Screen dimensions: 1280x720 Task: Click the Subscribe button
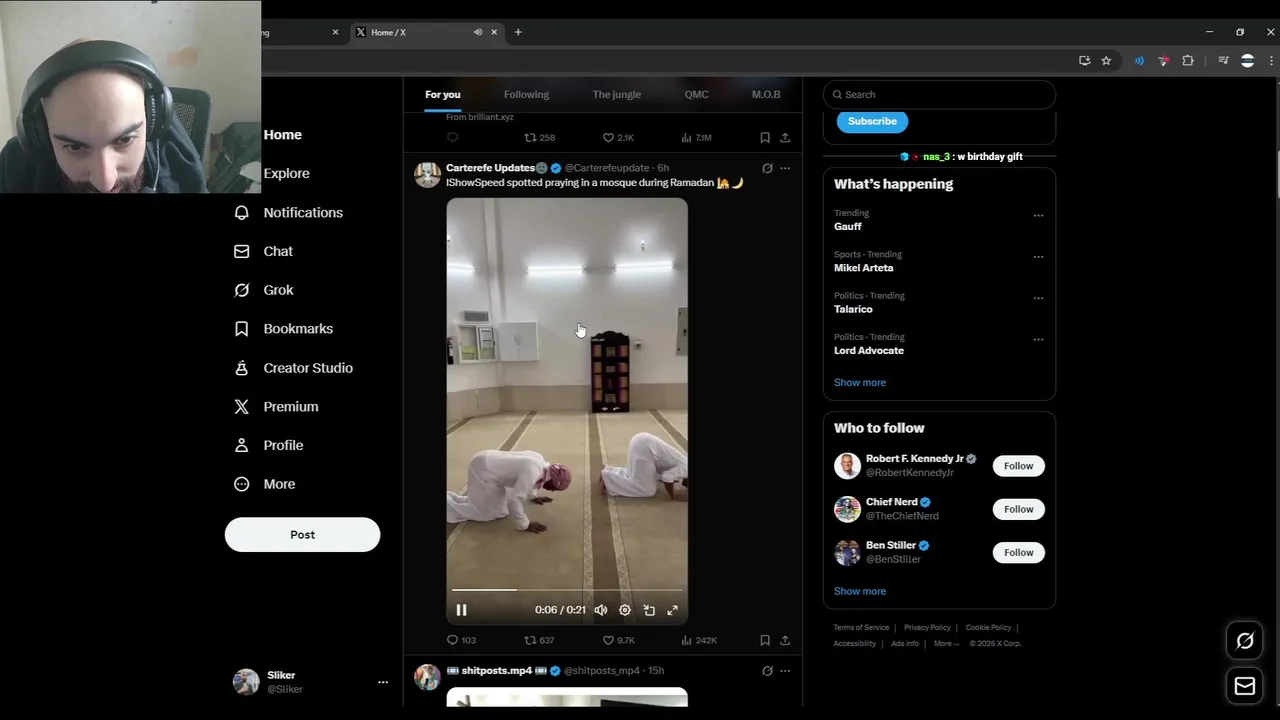coord(872,121)
